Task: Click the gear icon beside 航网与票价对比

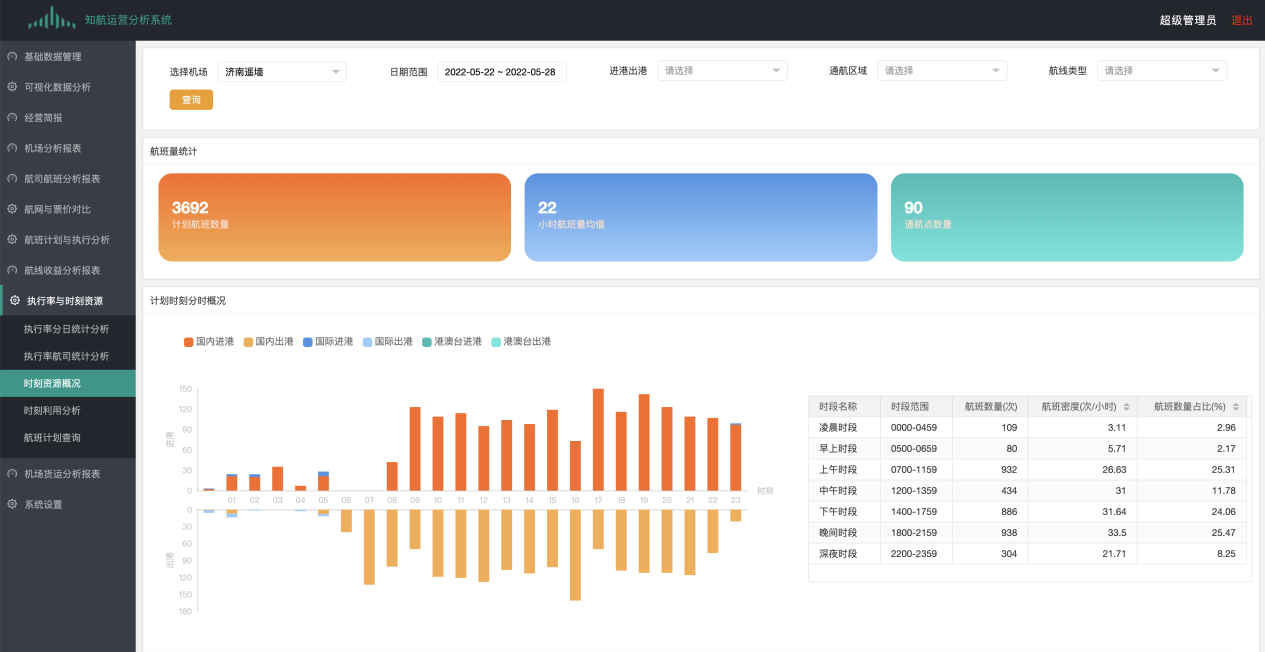Action: [x=12, y=209]
